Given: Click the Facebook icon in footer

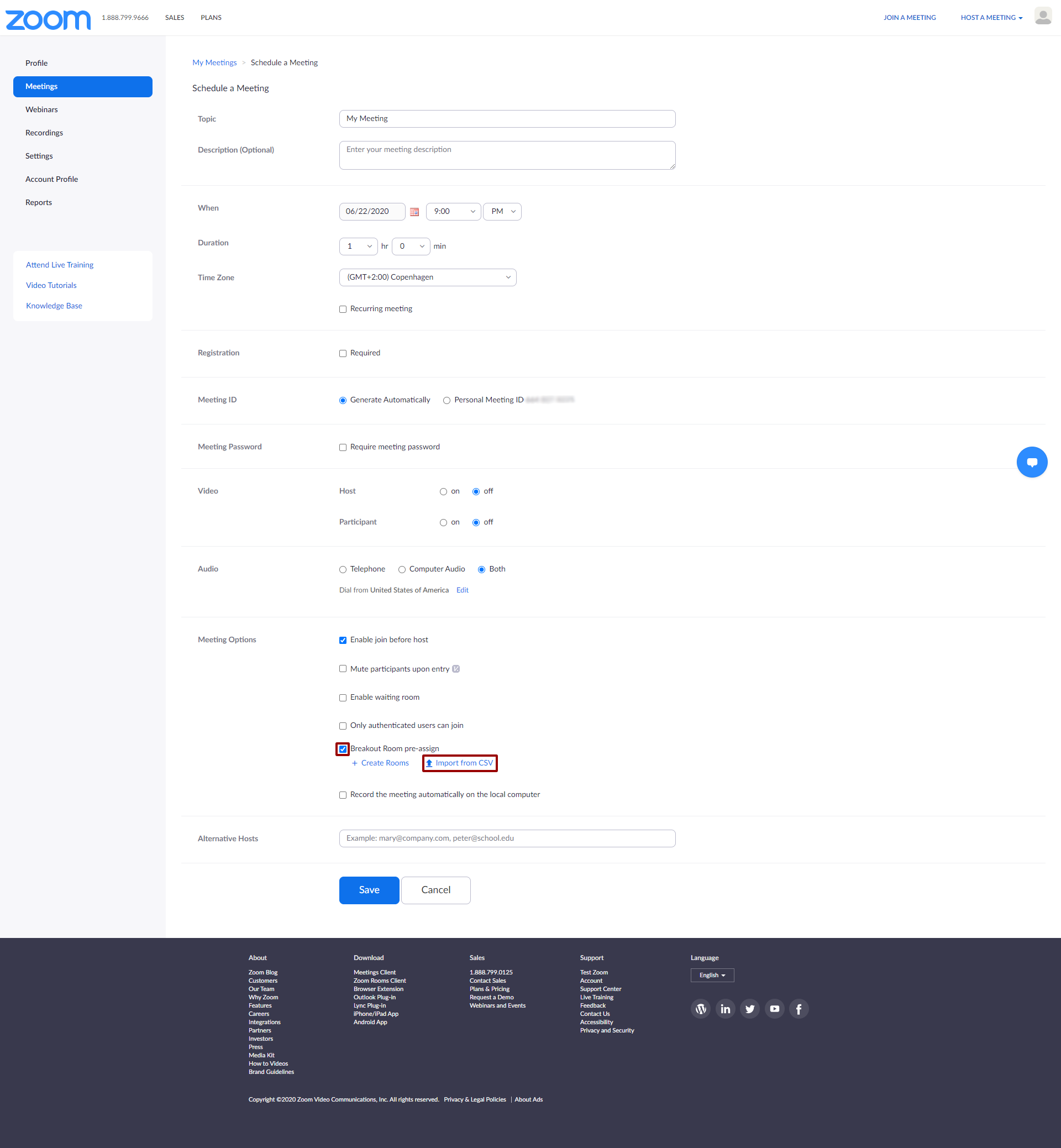Looking at the screenshot, I should [799, 1009].
